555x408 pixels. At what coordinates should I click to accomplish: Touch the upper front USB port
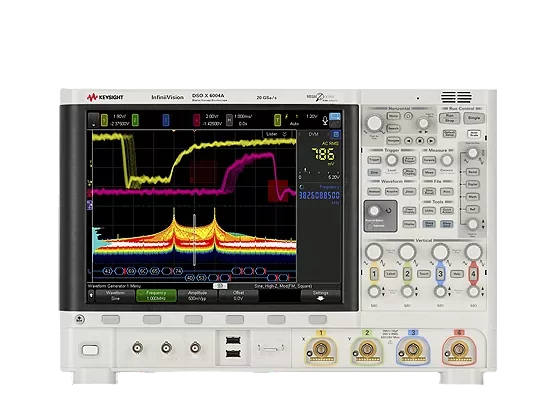tap(233, 340)
